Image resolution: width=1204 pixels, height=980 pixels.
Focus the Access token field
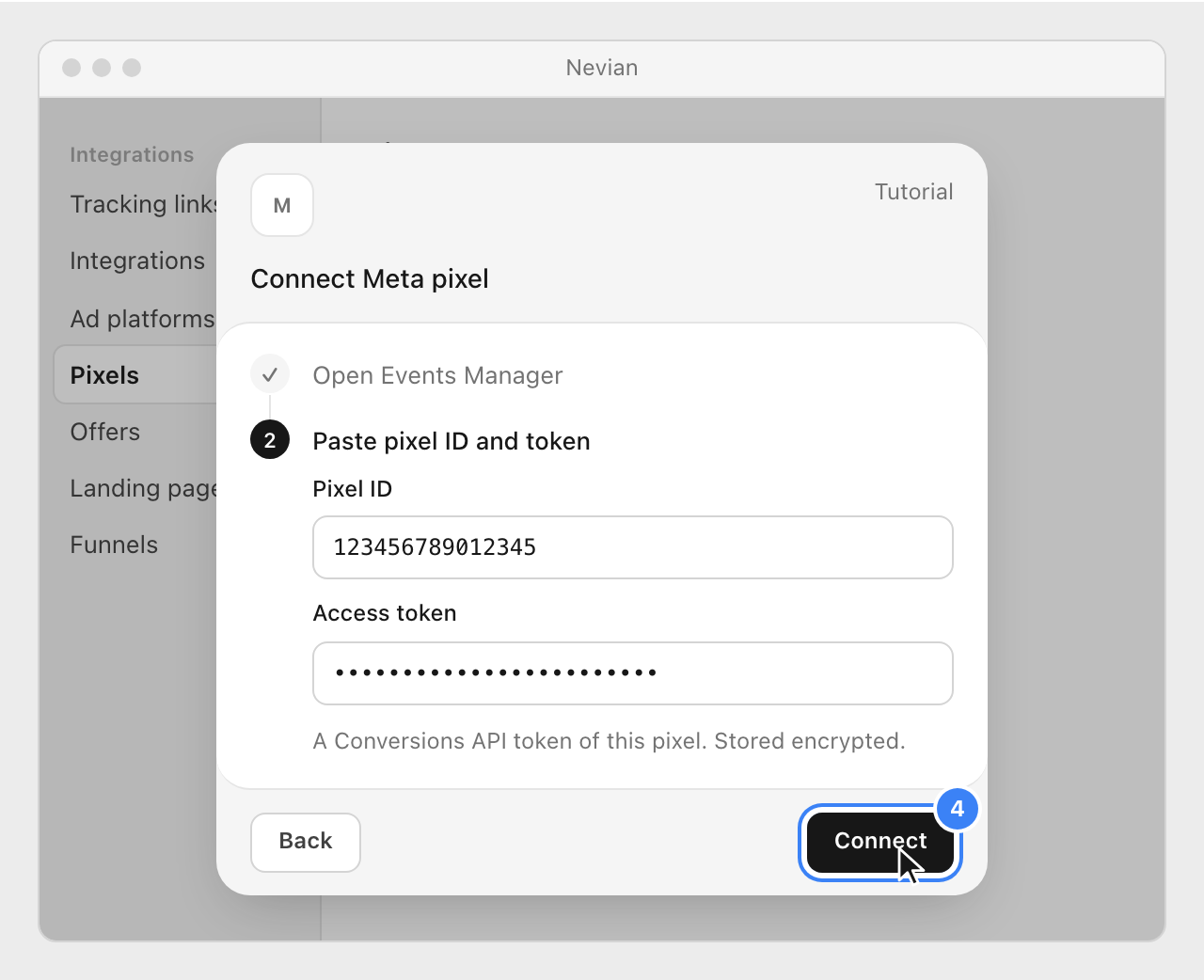[633, 673]
